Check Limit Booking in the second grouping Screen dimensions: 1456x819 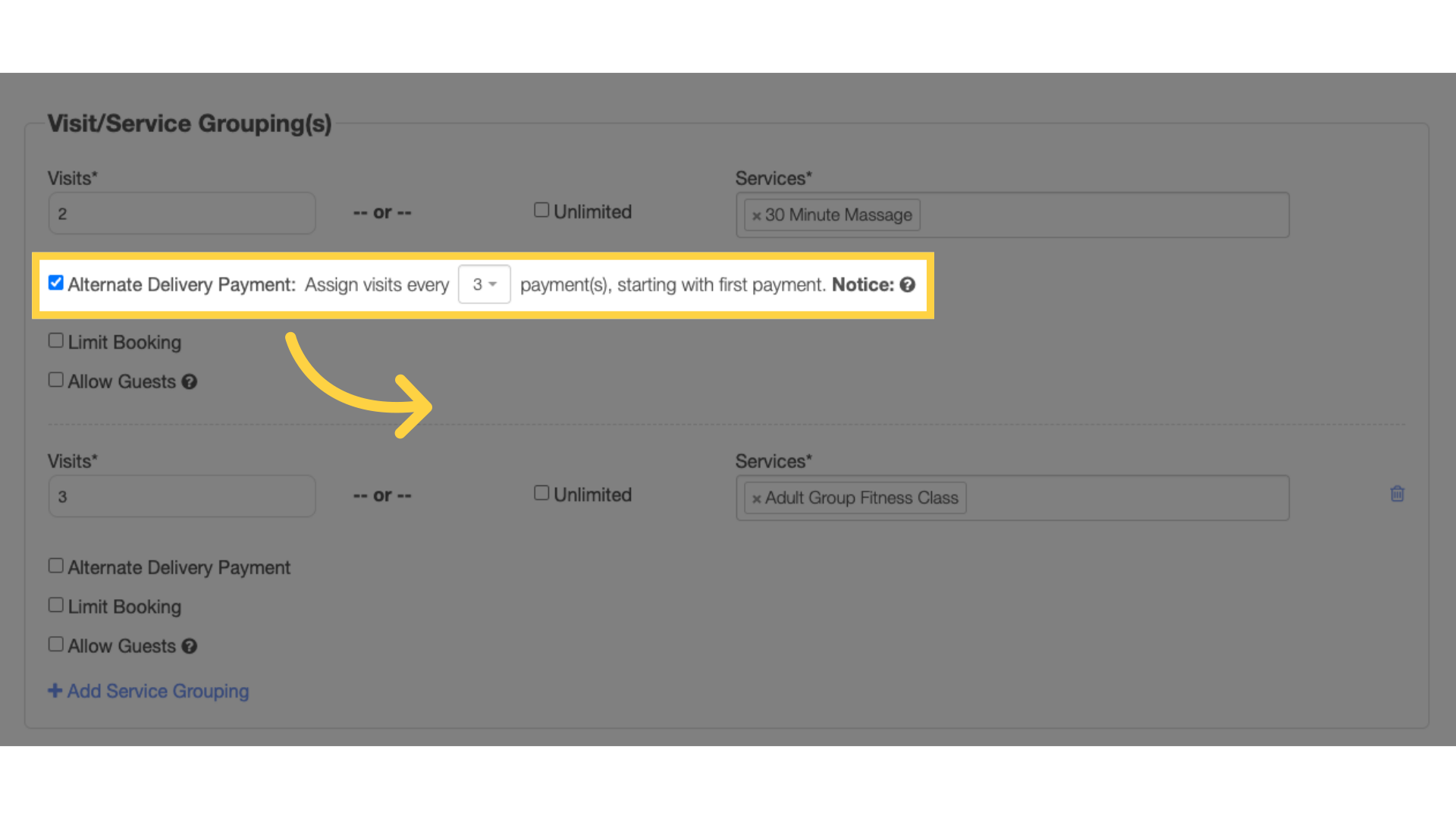tap(55, 605)
